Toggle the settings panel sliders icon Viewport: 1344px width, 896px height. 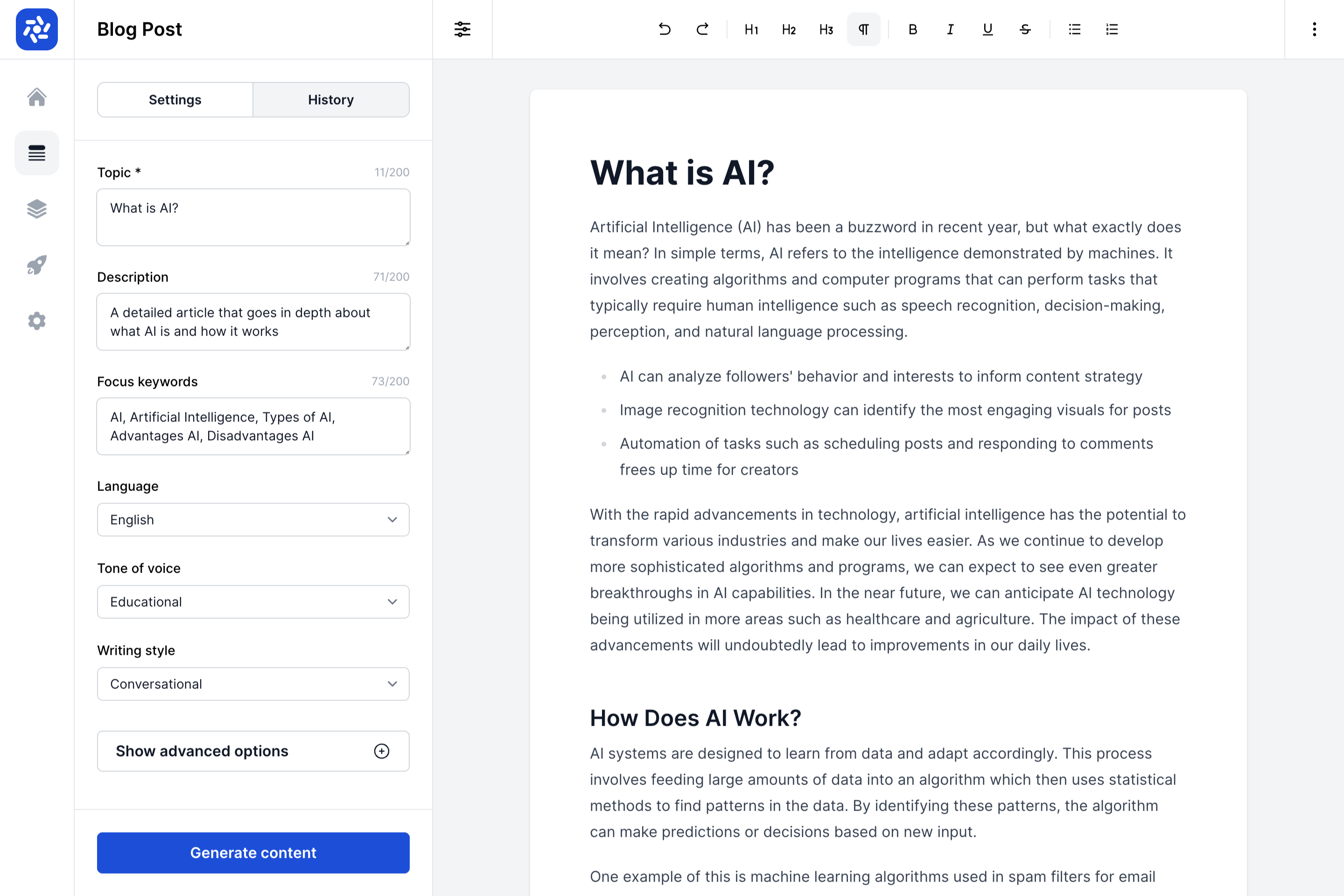(x=462, y=29)
